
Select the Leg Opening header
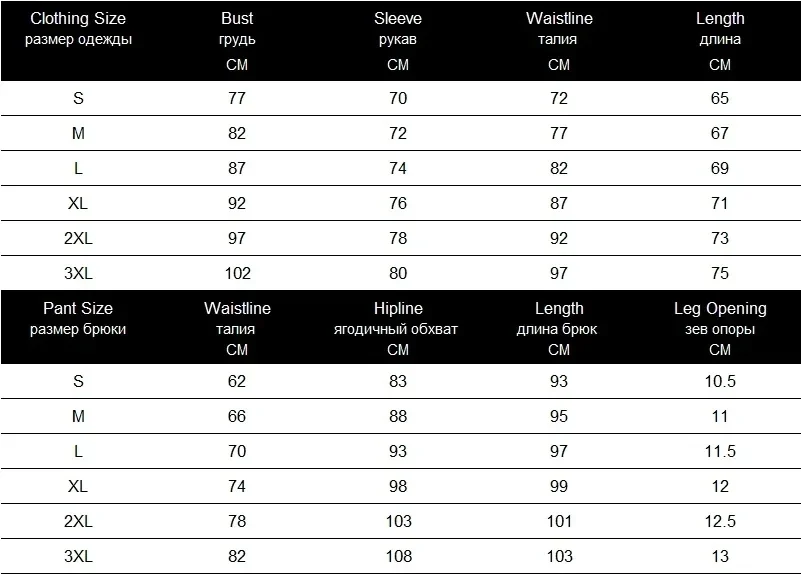(x=720, y=328)
